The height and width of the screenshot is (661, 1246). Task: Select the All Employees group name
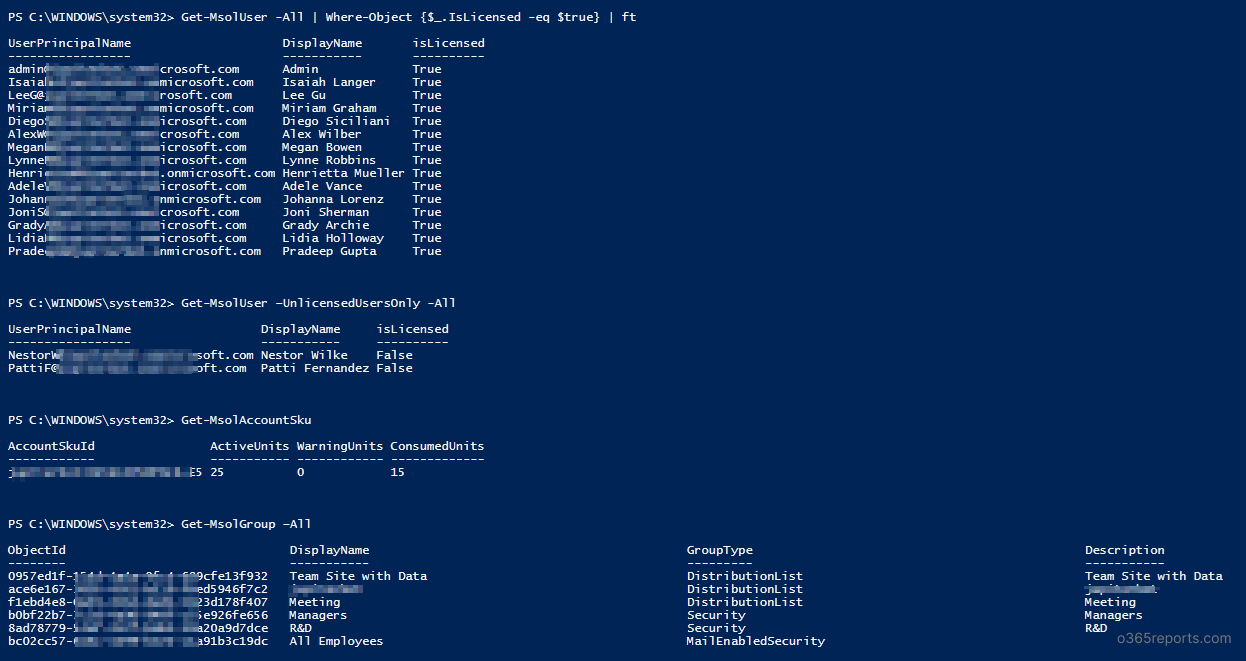[x=336, y=641]
